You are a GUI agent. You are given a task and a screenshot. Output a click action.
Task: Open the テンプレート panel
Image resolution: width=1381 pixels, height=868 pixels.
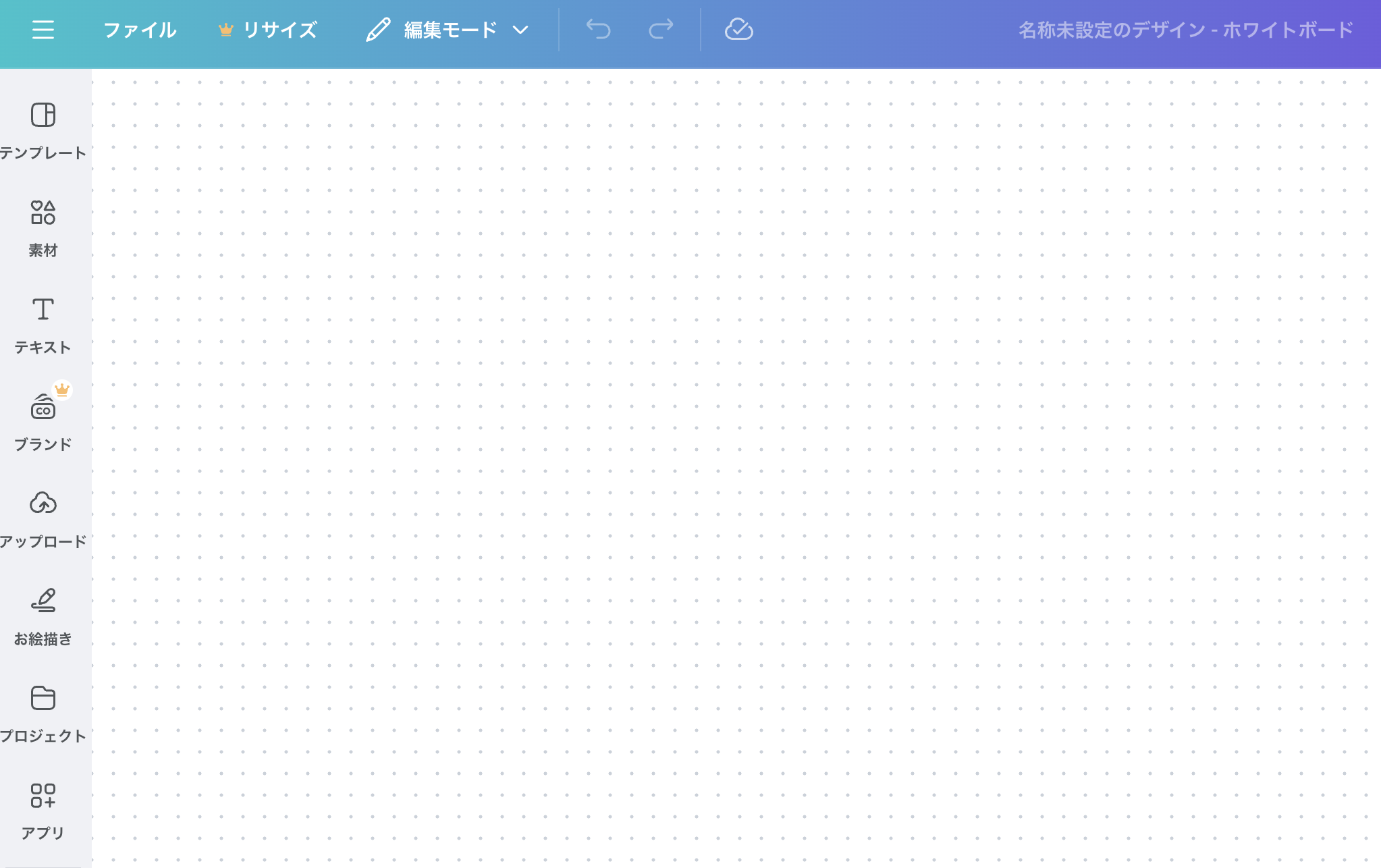coord(43,131)
